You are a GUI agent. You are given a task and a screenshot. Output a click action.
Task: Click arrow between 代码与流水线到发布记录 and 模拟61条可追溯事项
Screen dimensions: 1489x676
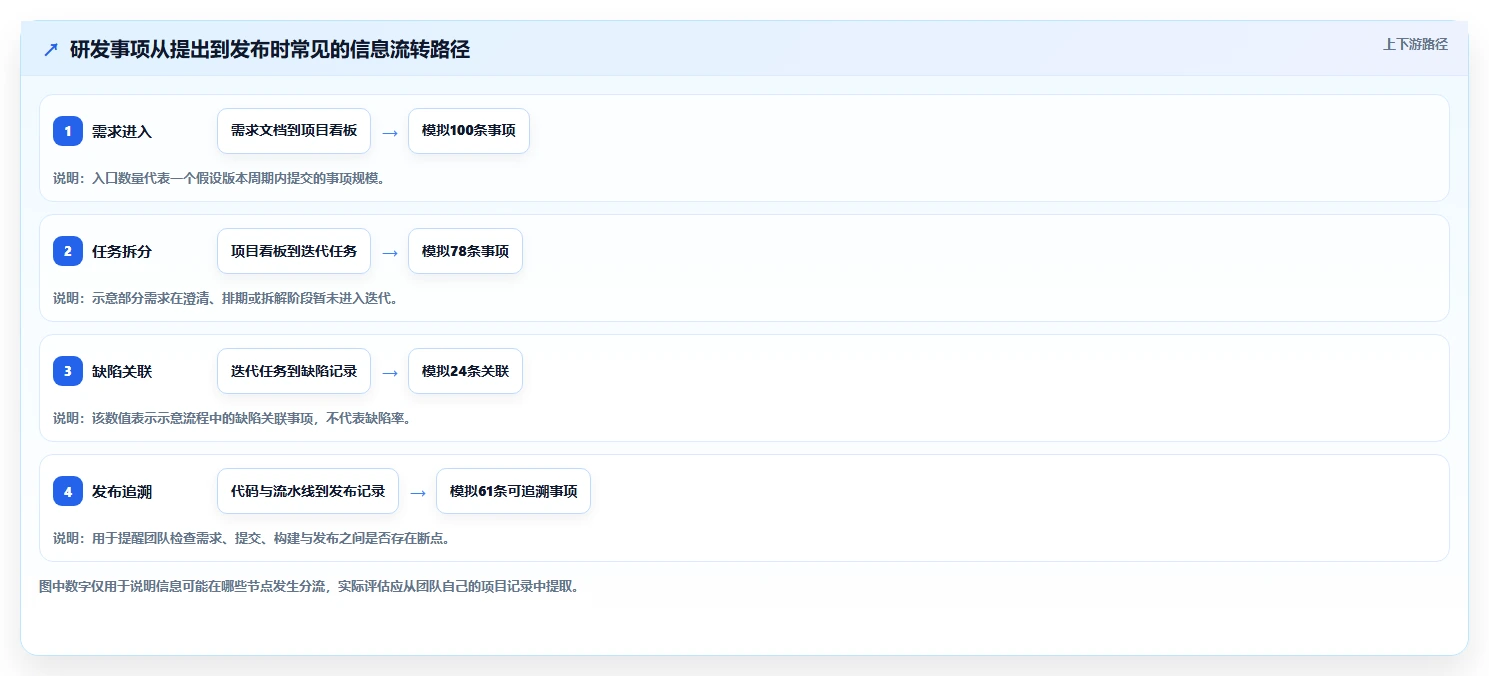418,492
